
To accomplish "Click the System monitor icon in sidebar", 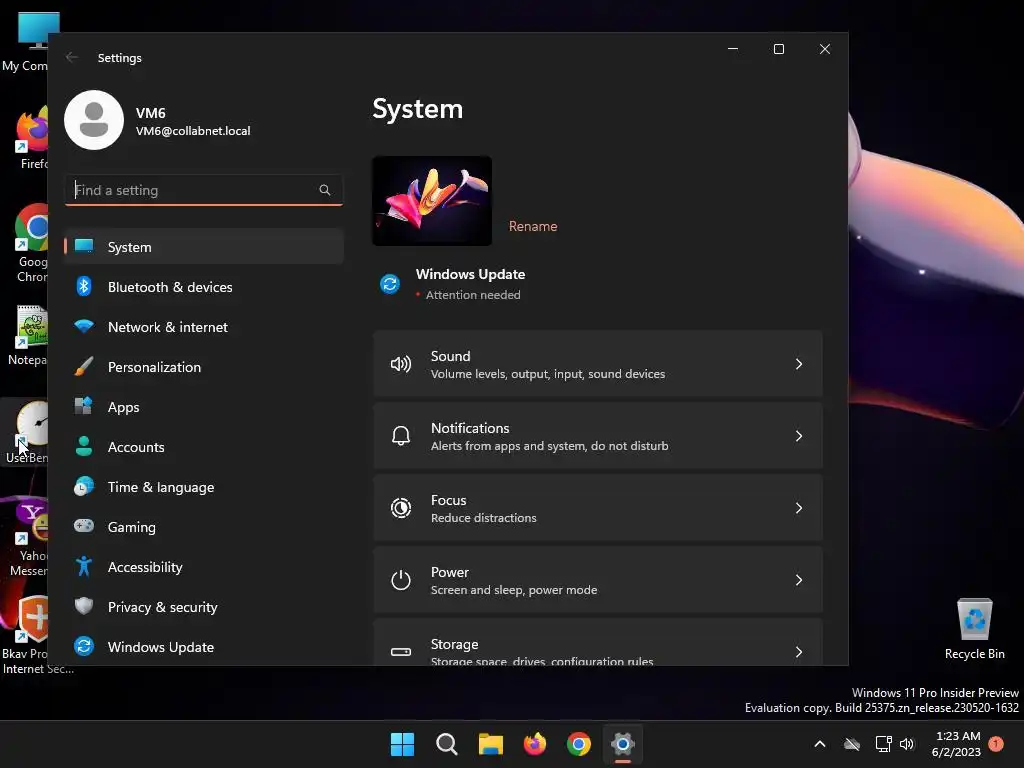I will [84, 246].
